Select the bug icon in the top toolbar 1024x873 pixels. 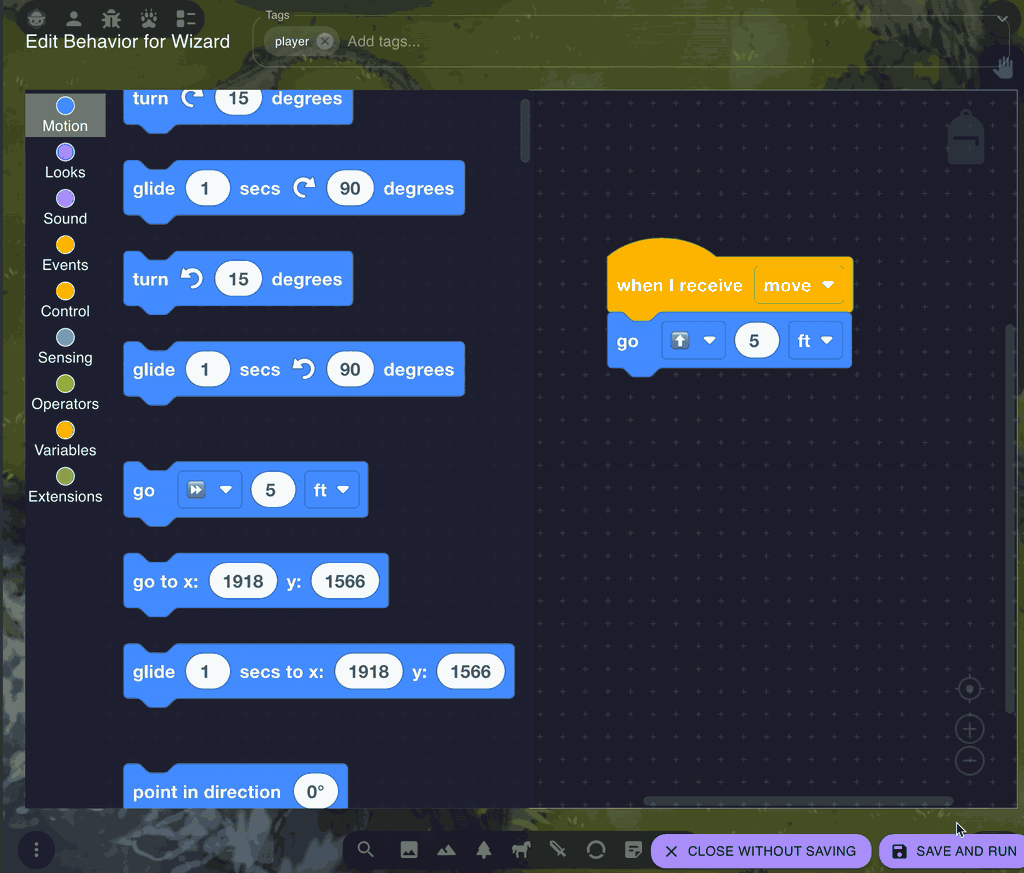pos(111,18)
